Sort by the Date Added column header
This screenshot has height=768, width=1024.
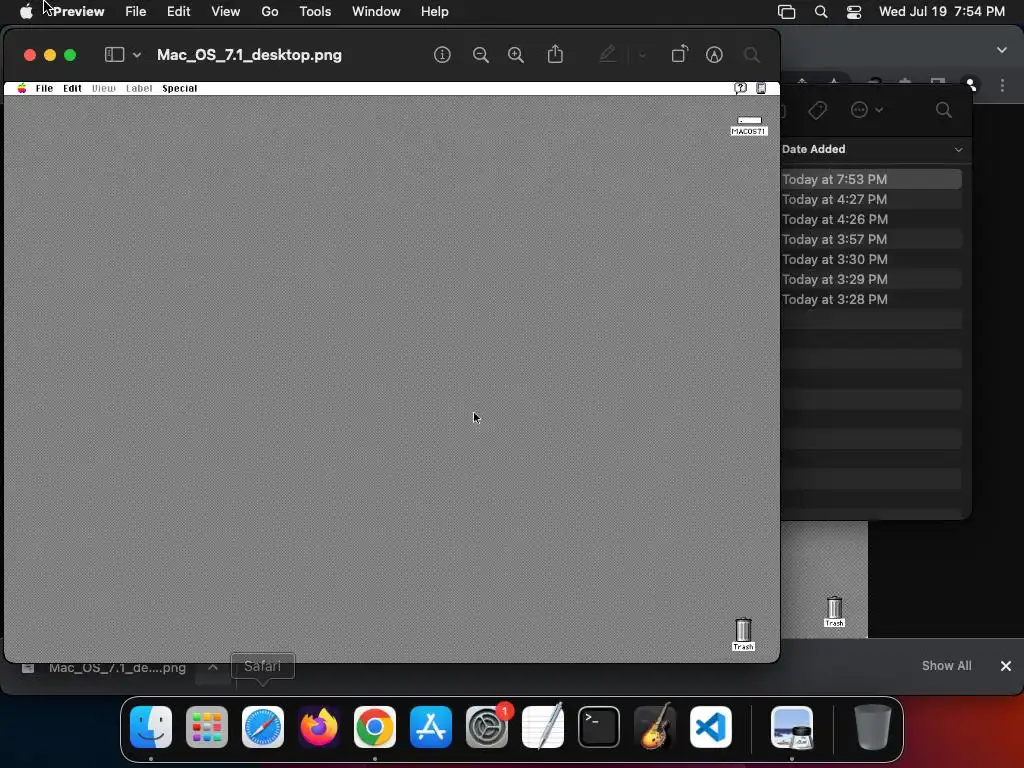[814, 149]
